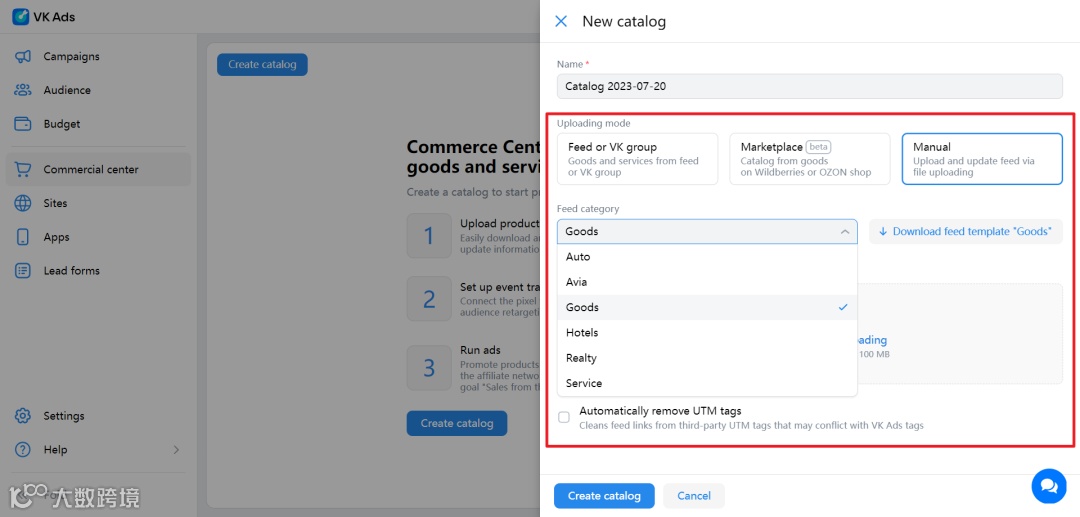Open Apps phone icon in sidebar

tap(23, 237)
